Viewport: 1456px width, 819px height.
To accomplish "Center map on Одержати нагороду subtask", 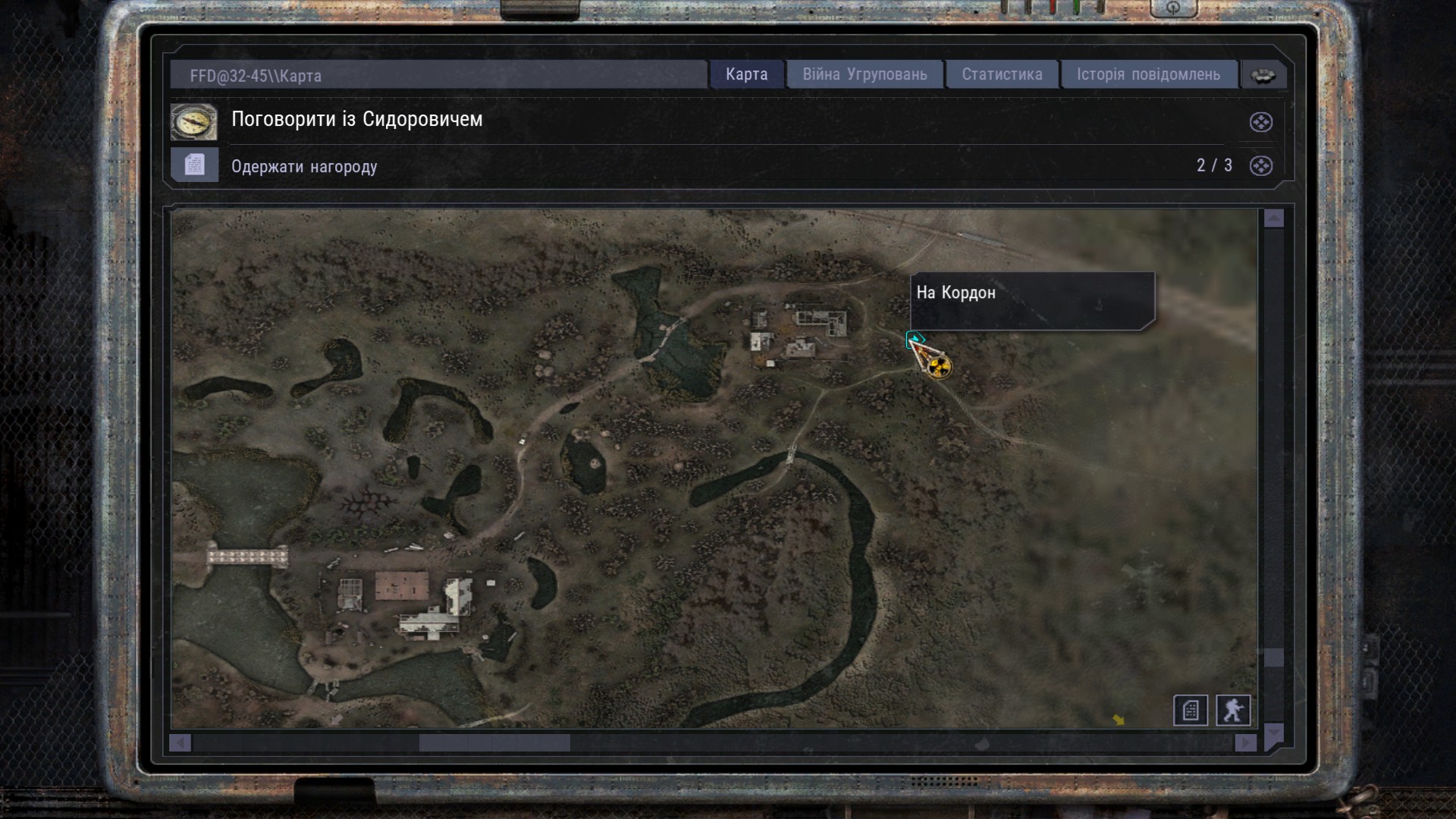I will coord(1260,166).
